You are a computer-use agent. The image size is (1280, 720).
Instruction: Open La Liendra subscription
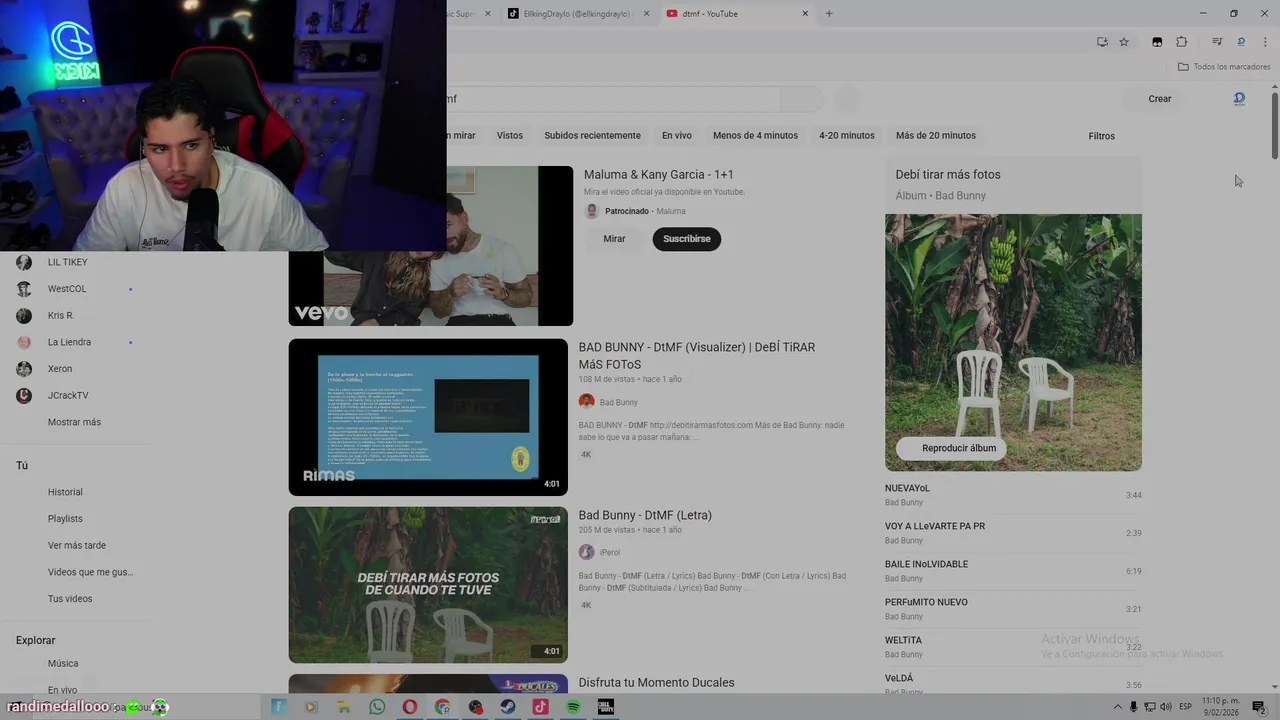[x=69, y=342]
